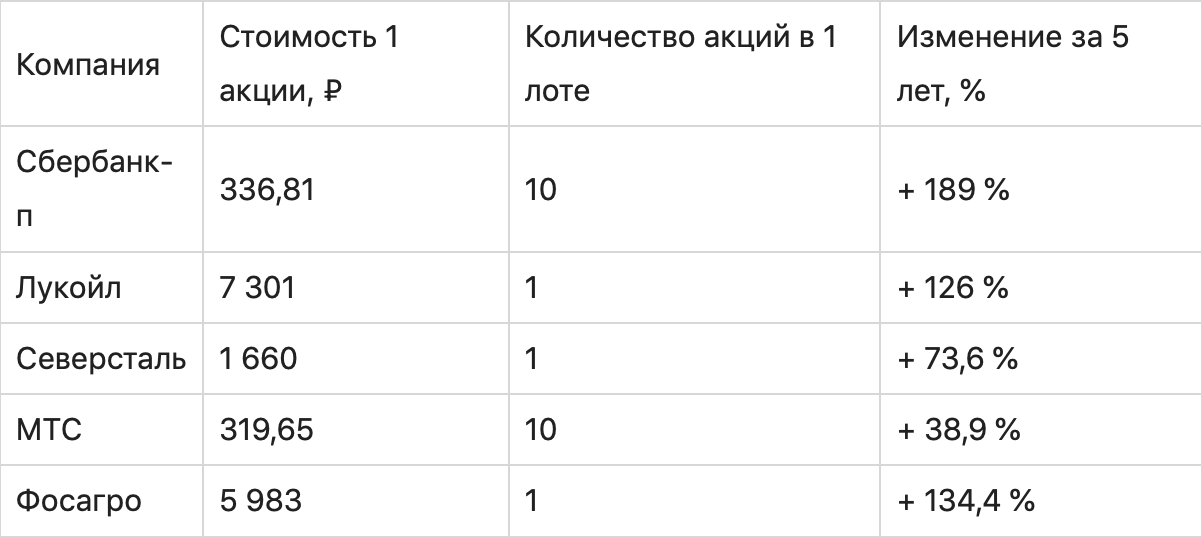Select the Фосагро company cell
The height and width of the screenshot is (538, 1202).
78,501
